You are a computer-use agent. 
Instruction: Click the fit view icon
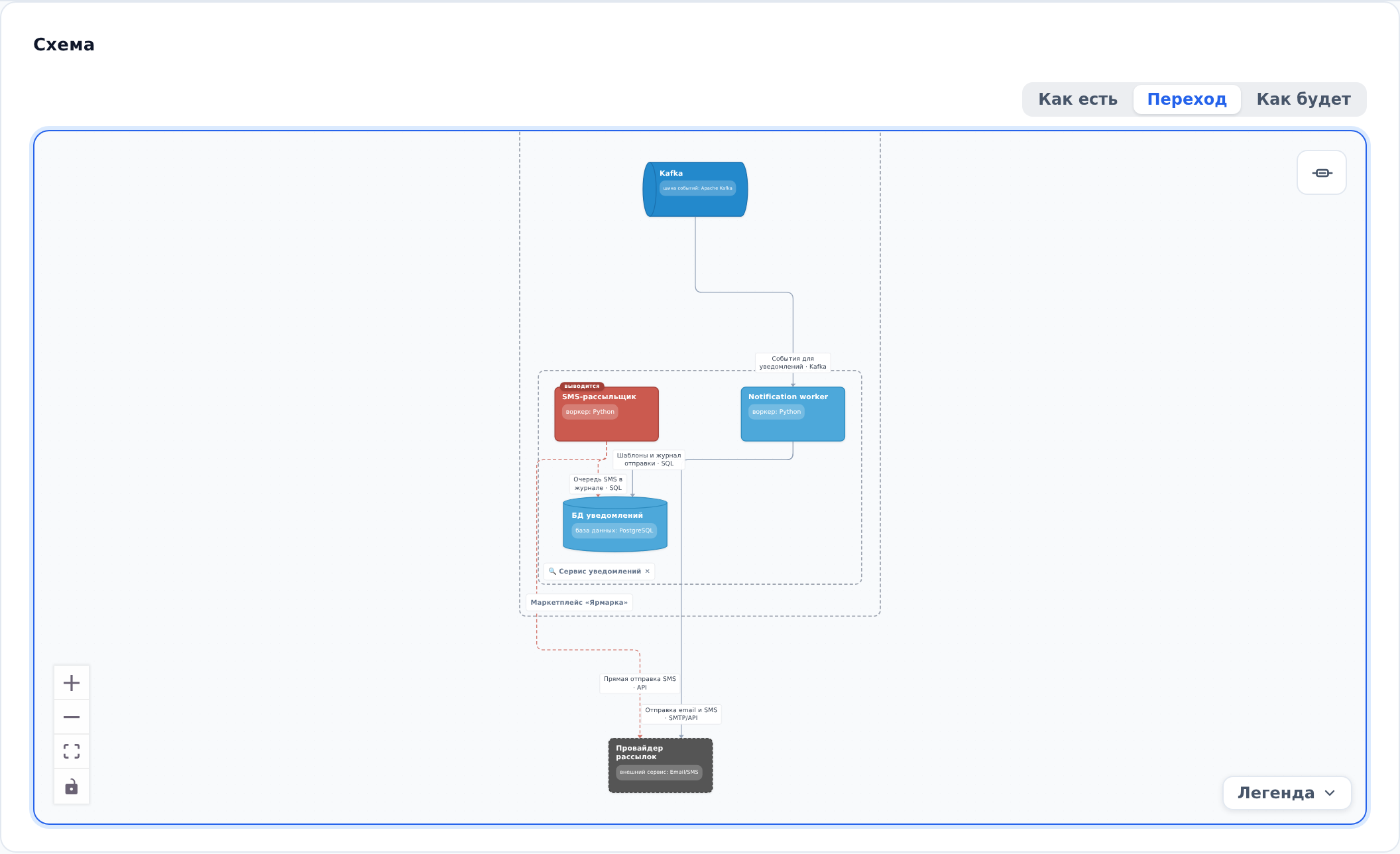(72, 752)
